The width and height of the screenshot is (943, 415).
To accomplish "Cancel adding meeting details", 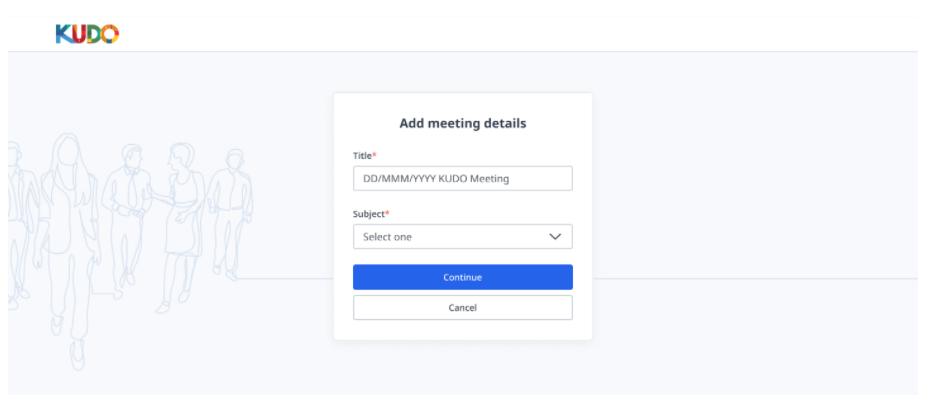I will [x=462, y=307].
